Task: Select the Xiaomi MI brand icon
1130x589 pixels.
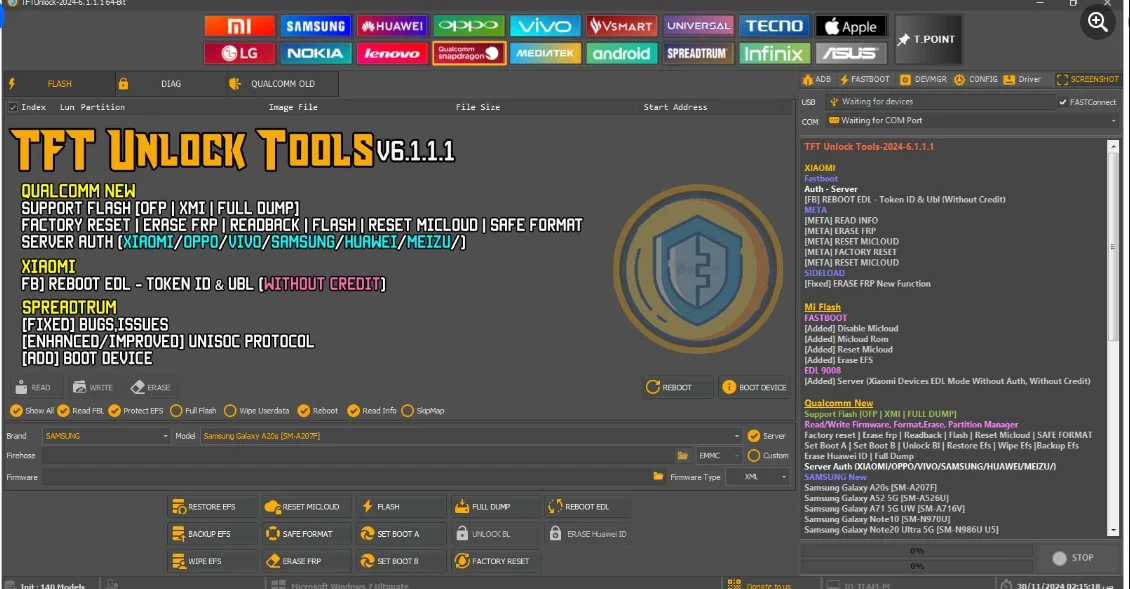Action: 239,26
